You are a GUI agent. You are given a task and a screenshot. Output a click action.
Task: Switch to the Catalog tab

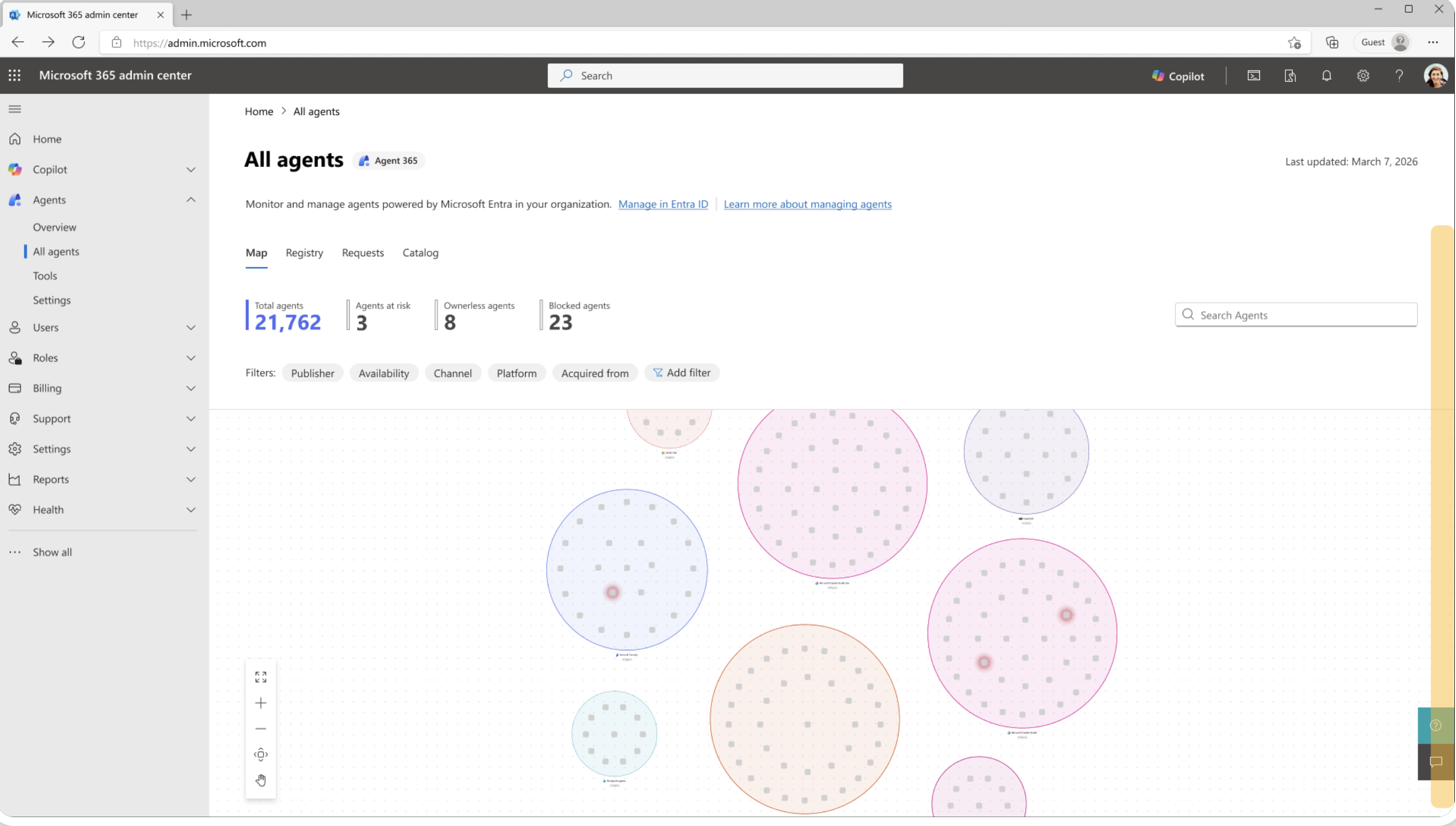pyautogui.click(x=420, y=252)
